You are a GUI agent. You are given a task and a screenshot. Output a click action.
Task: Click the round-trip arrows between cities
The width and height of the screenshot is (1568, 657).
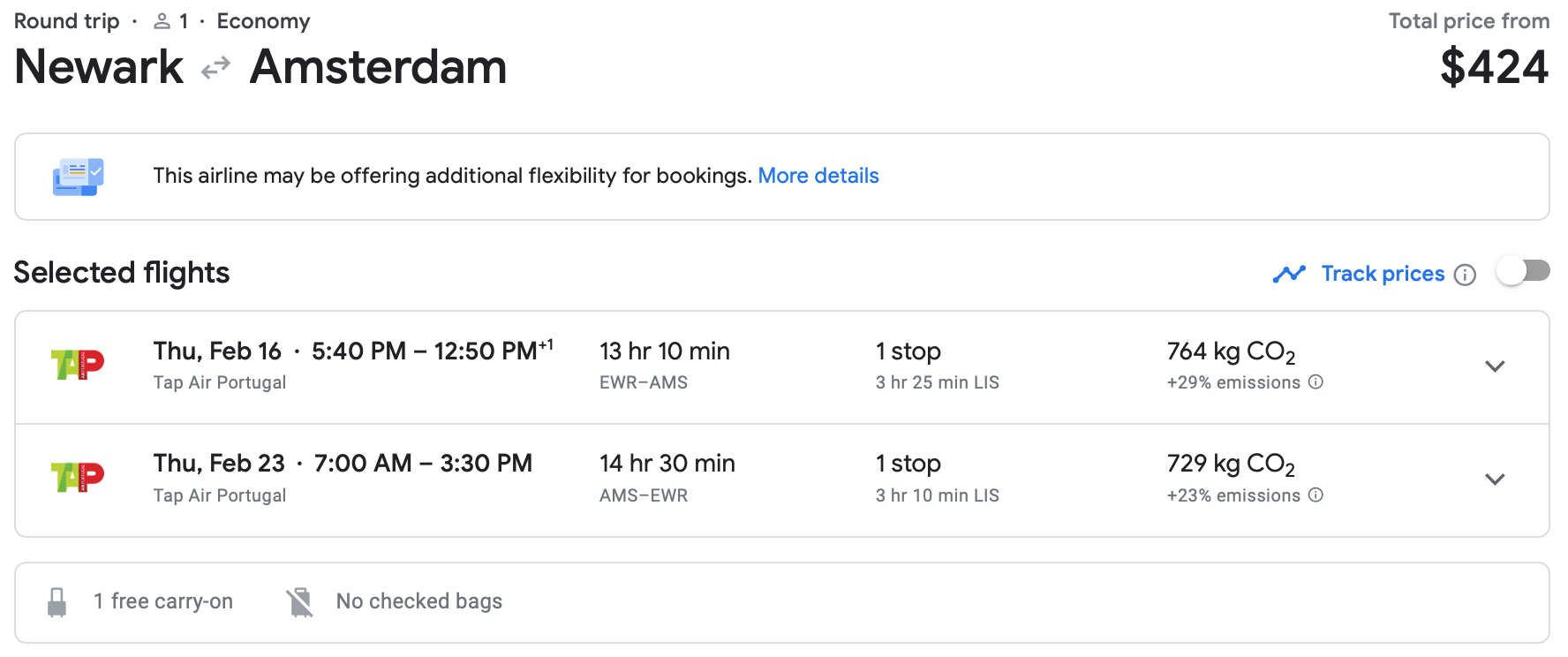click(x=215, y=68)
